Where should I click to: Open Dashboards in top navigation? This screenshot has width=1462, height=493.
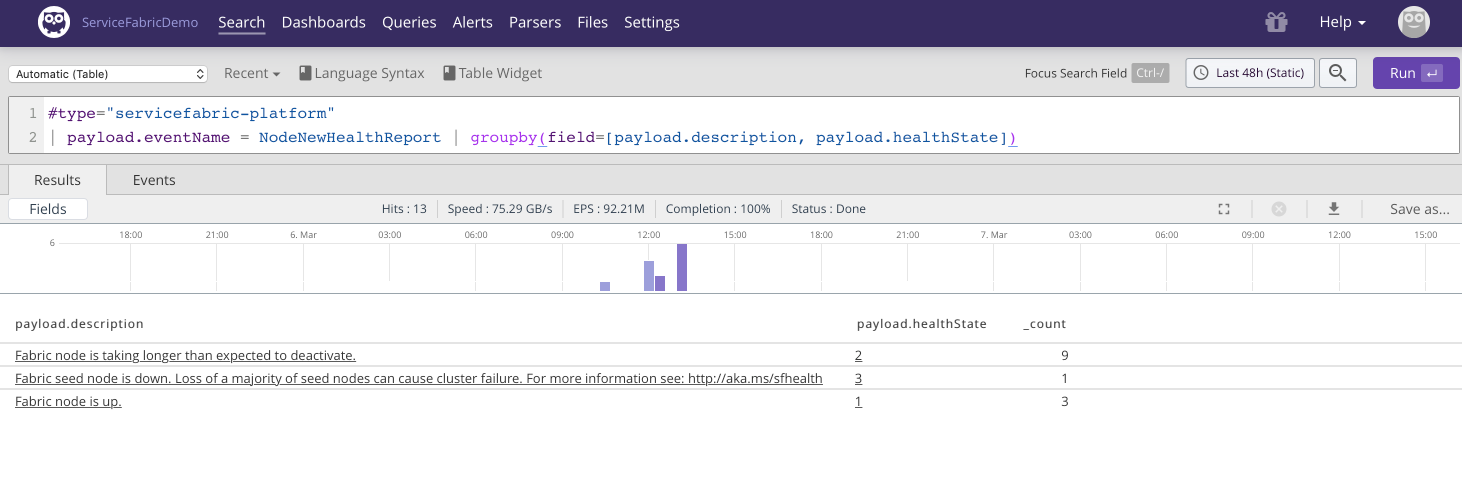click(x=323, y=22)
